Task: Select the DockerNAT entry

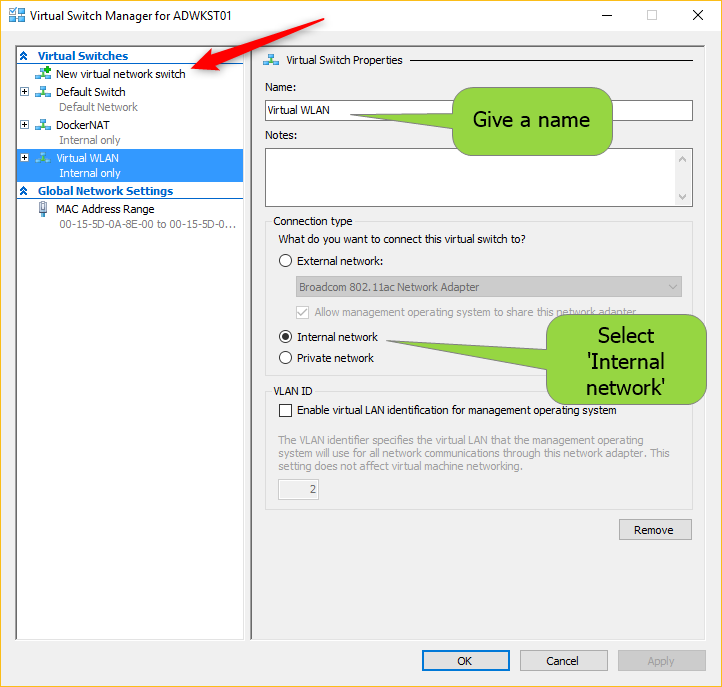Action: point(83,125)
